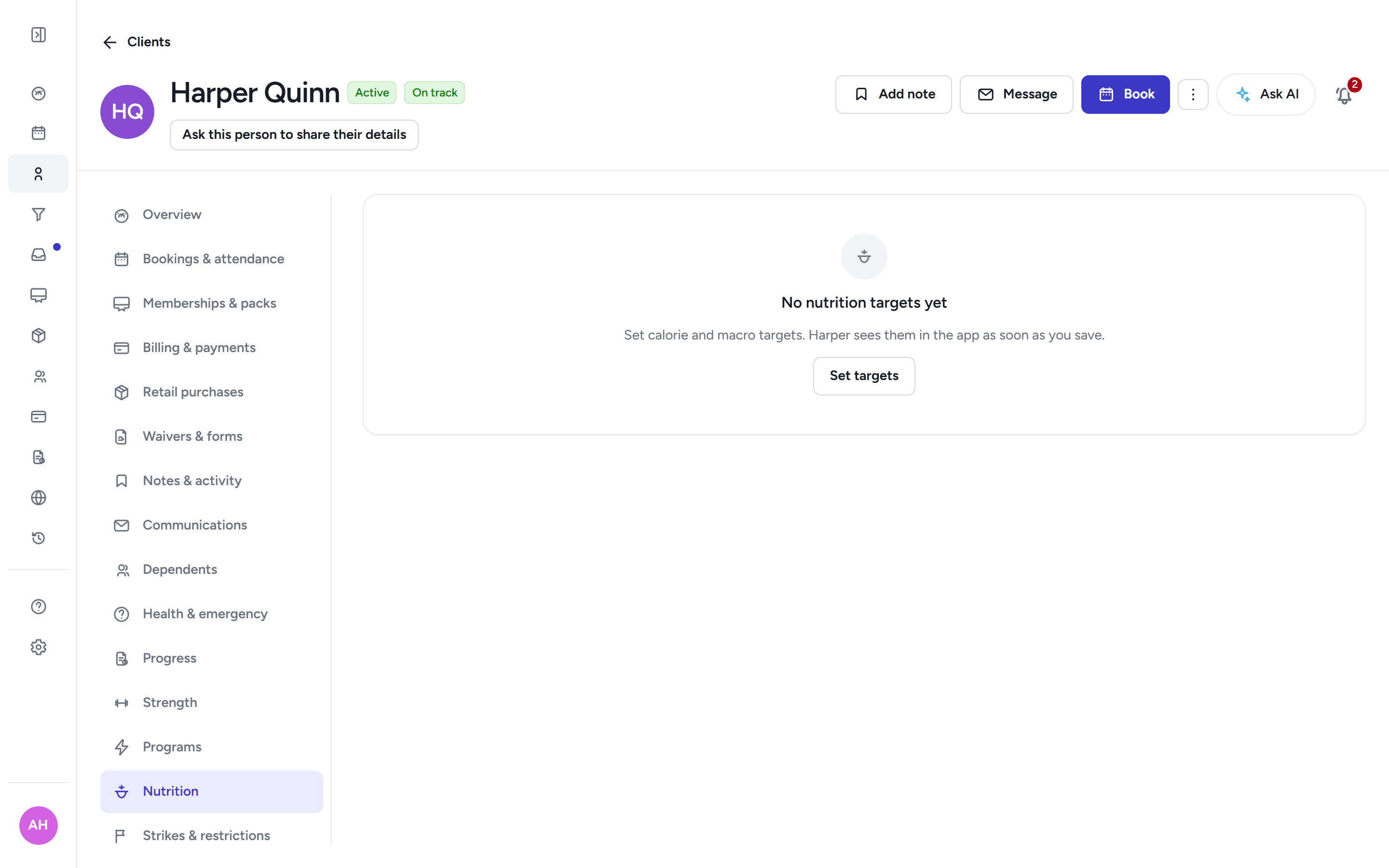Open Progress section
Screen dimensions: 1389x868
(x=212, y=658)
